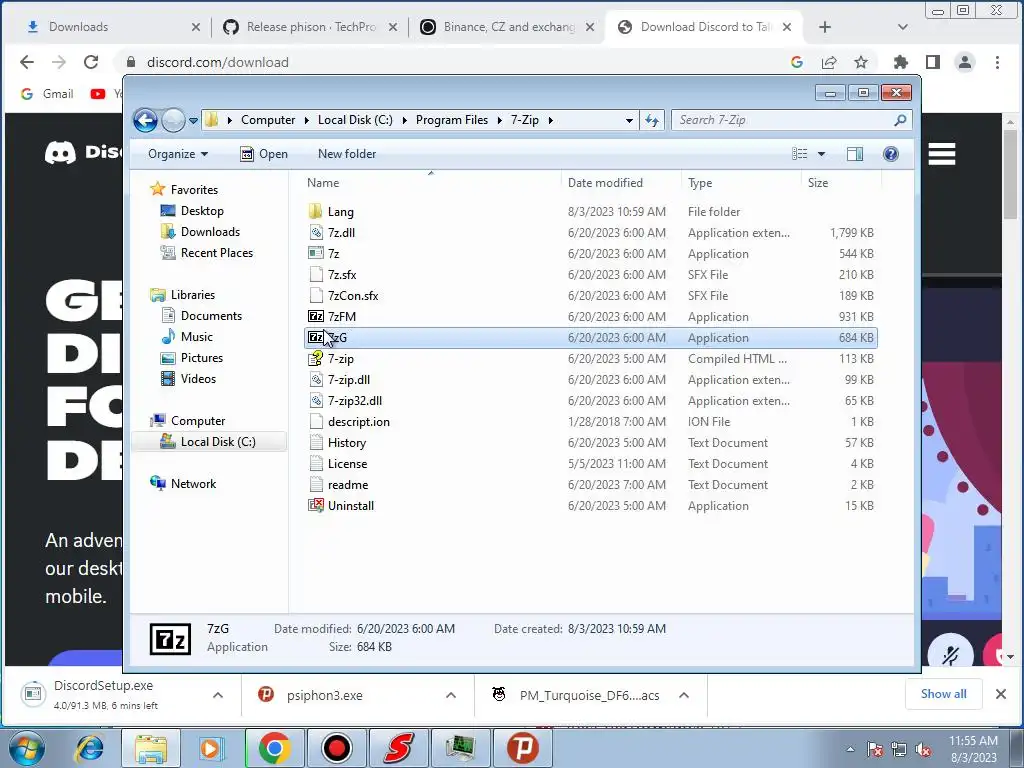The height and width of the screenshot is (768, 1024).
Task: Change view using the views icon
Action: [799, 154]
